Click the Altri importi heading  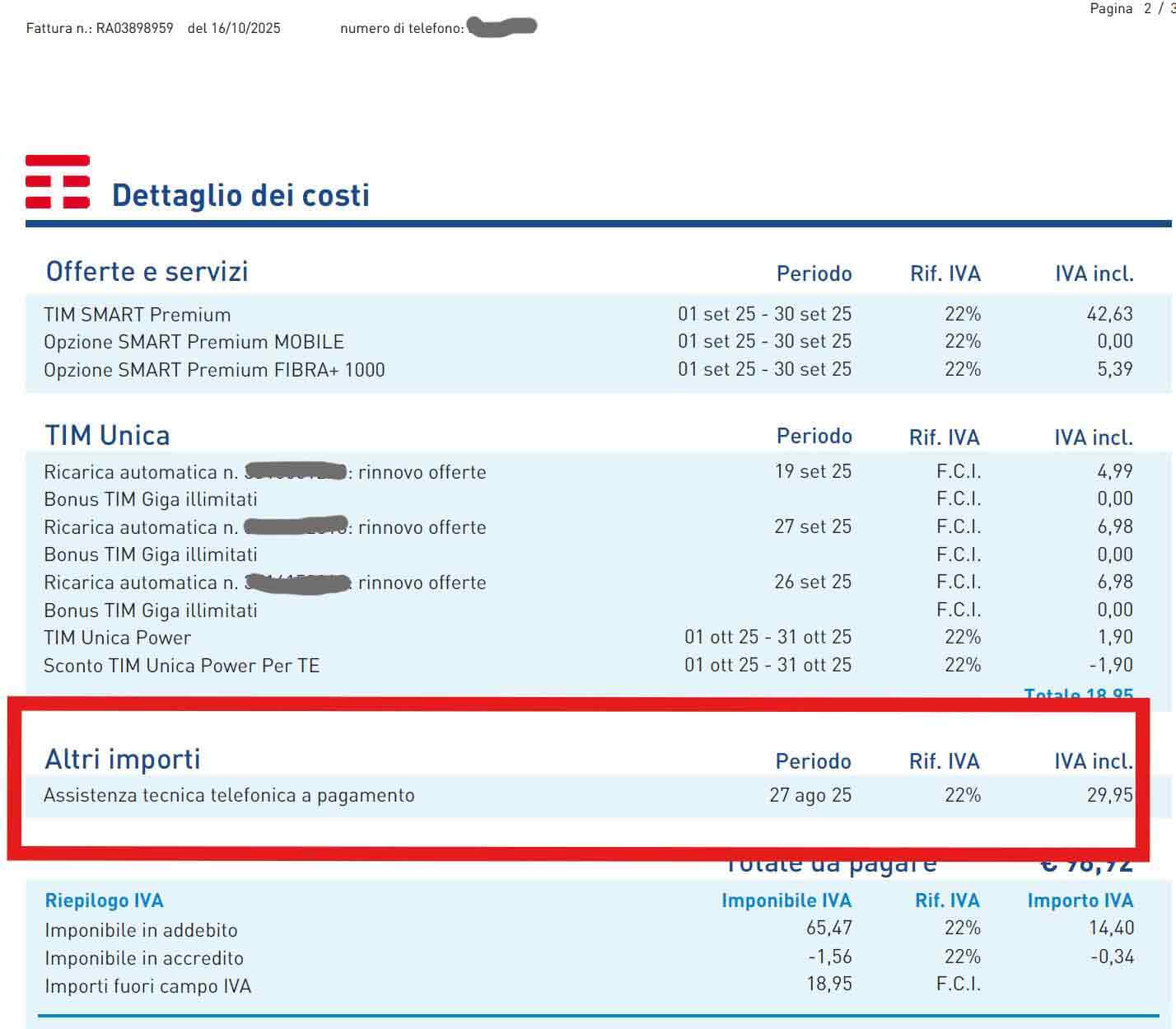pos(123,759)
